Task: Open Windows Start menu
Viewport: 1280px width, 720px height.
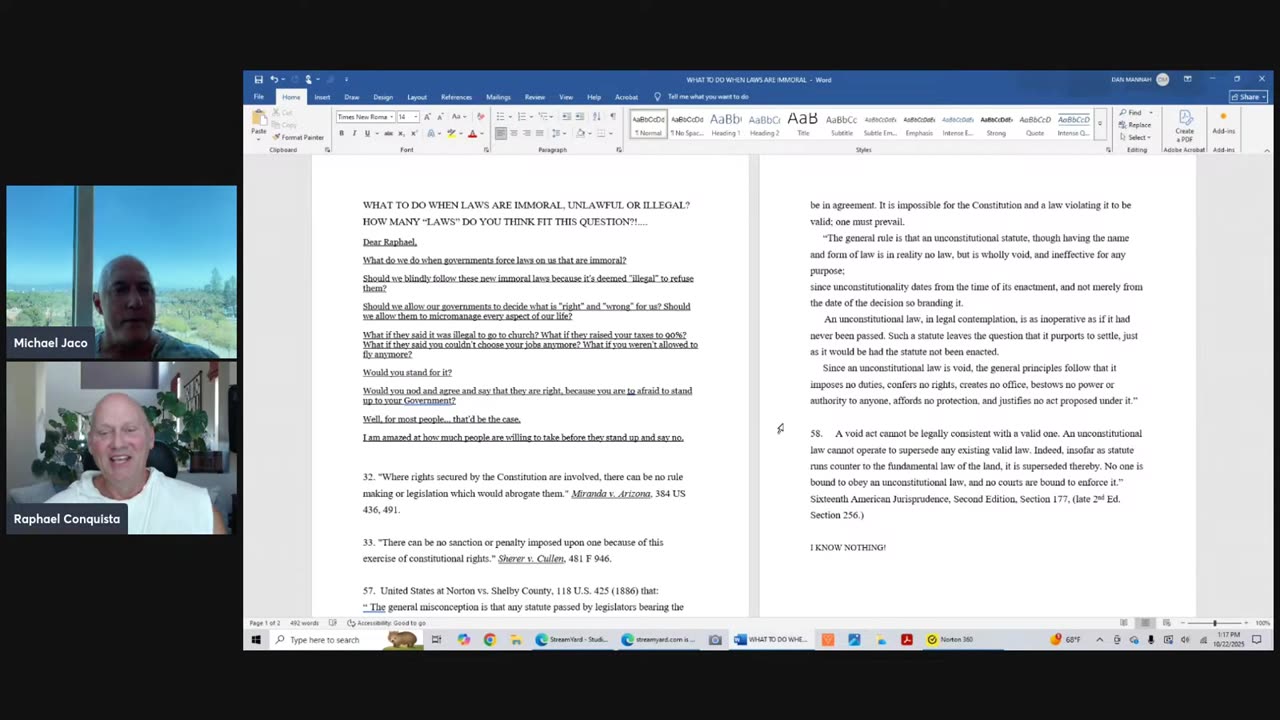Action: pyautogui.click(x=256, y=640)
